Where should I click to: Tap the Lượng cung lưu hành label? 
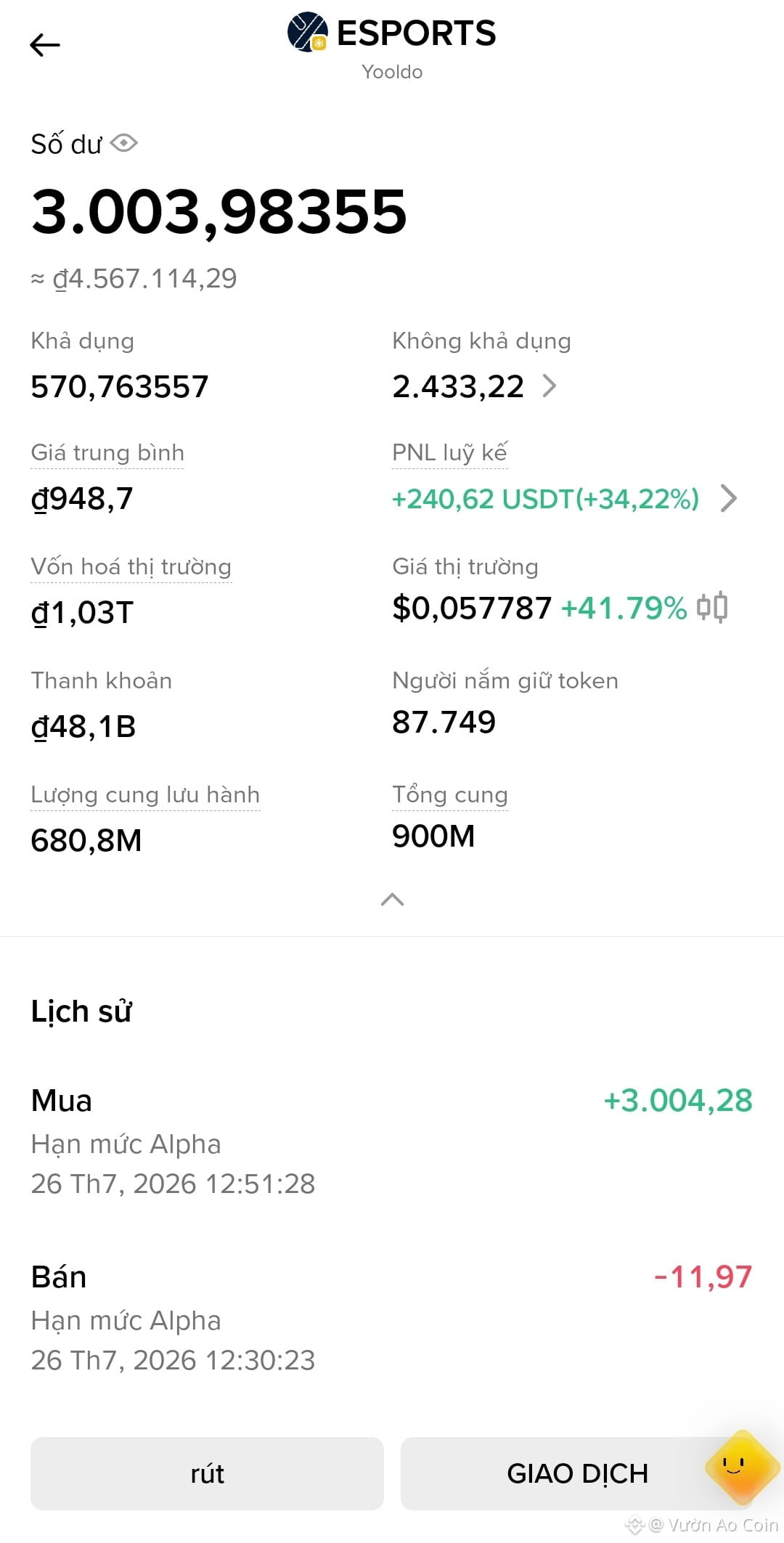tap(145, 794)
